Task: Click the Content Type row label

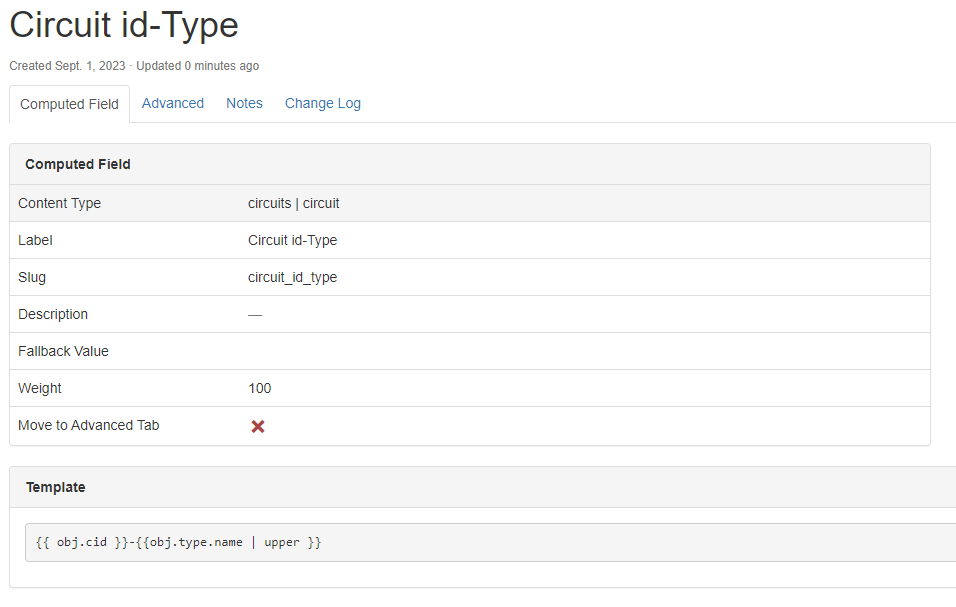Action: click(x=59, y=203)
